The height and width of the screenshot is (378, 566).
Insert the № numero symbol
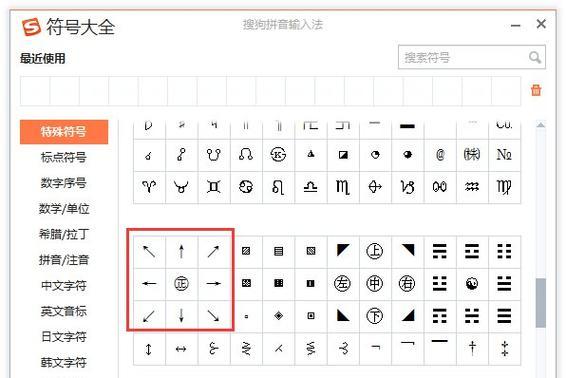point(504,155)
